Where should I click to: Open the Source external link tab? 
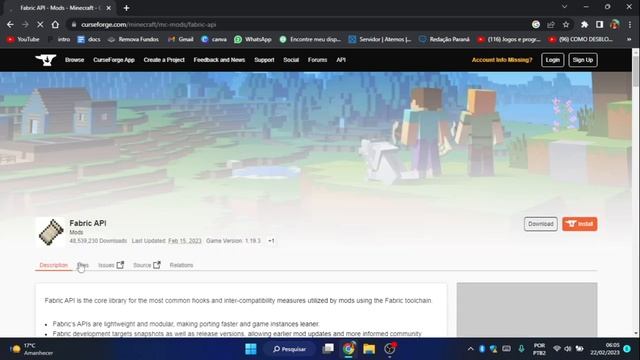click(x=147, y=265)
